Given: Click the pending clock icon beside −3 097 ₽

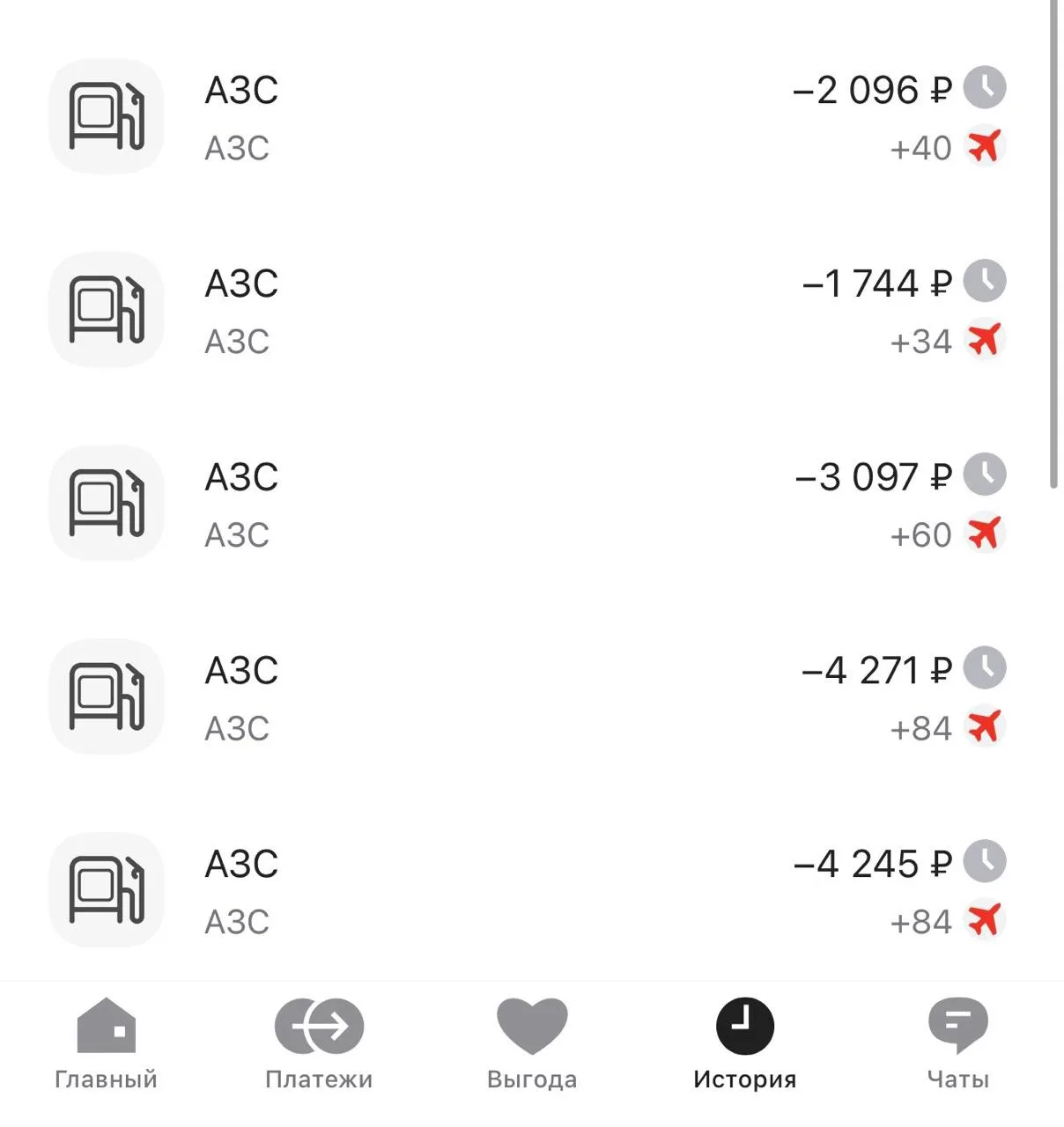Looking at the screenshot, I should click(x=985, y=475).
